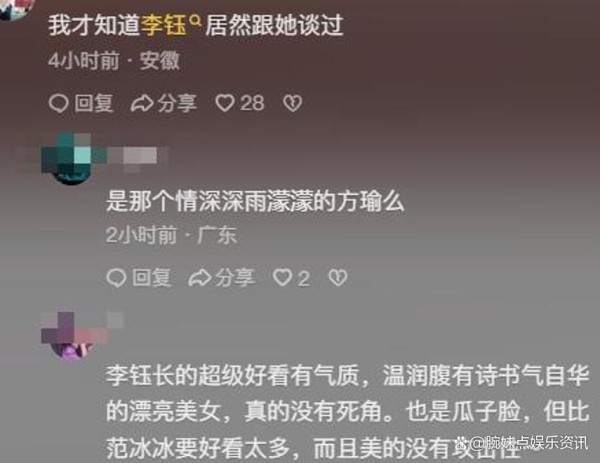Tap the 28 like count number
This screenshot has height=463, width=600.
pyautogui.click(x=252, y=103)
